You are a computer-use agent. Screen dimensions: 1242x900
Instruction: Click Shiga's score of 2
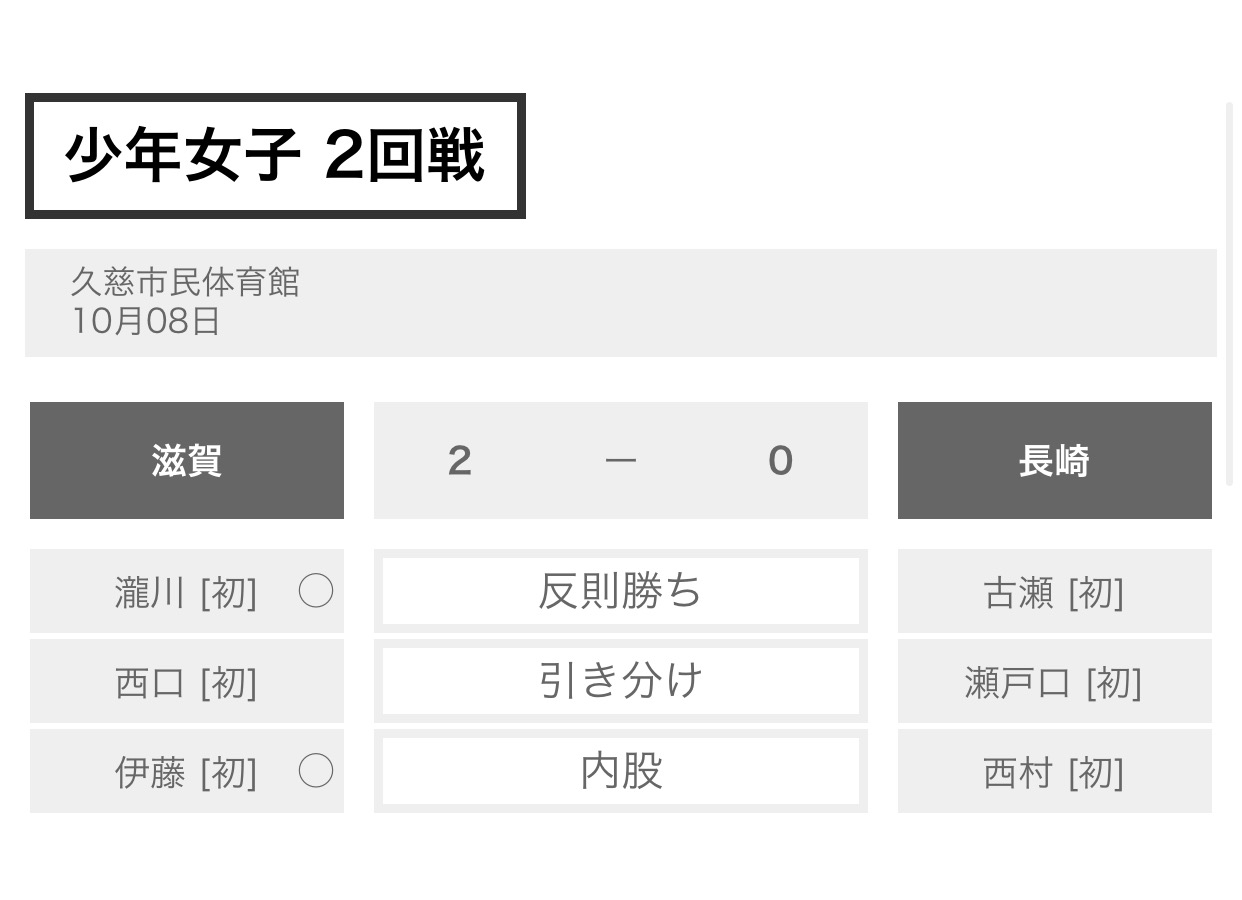click(460, 461)
